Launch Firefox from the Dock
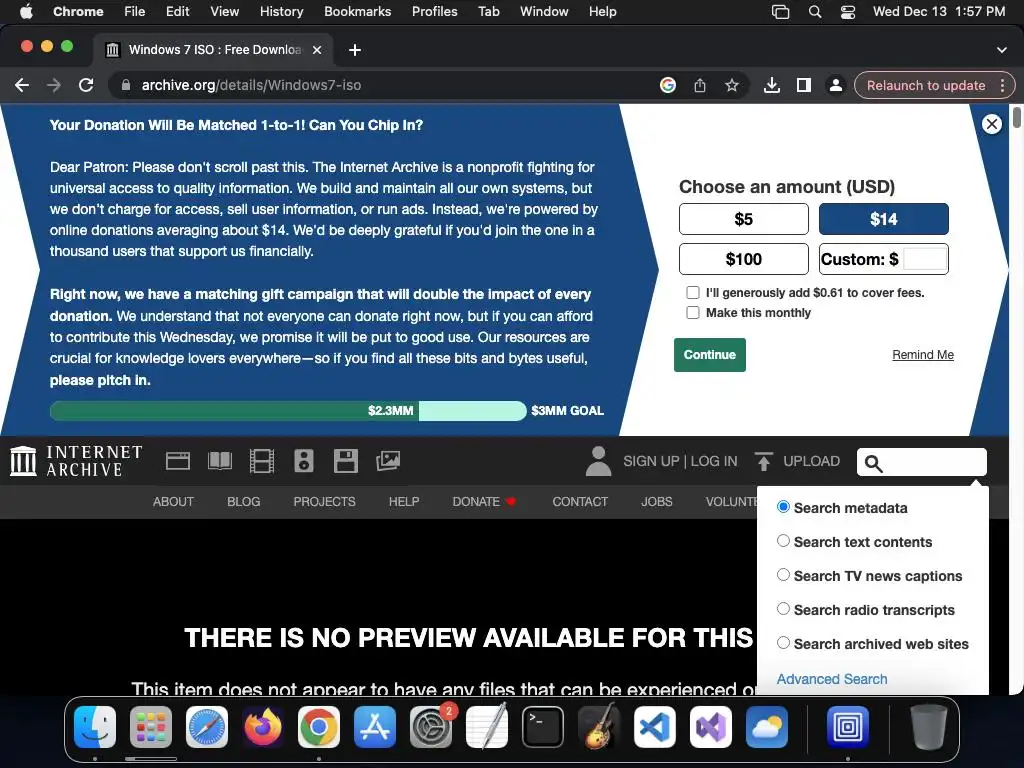The image size is (1024, 768). click(x=263, y=726)
